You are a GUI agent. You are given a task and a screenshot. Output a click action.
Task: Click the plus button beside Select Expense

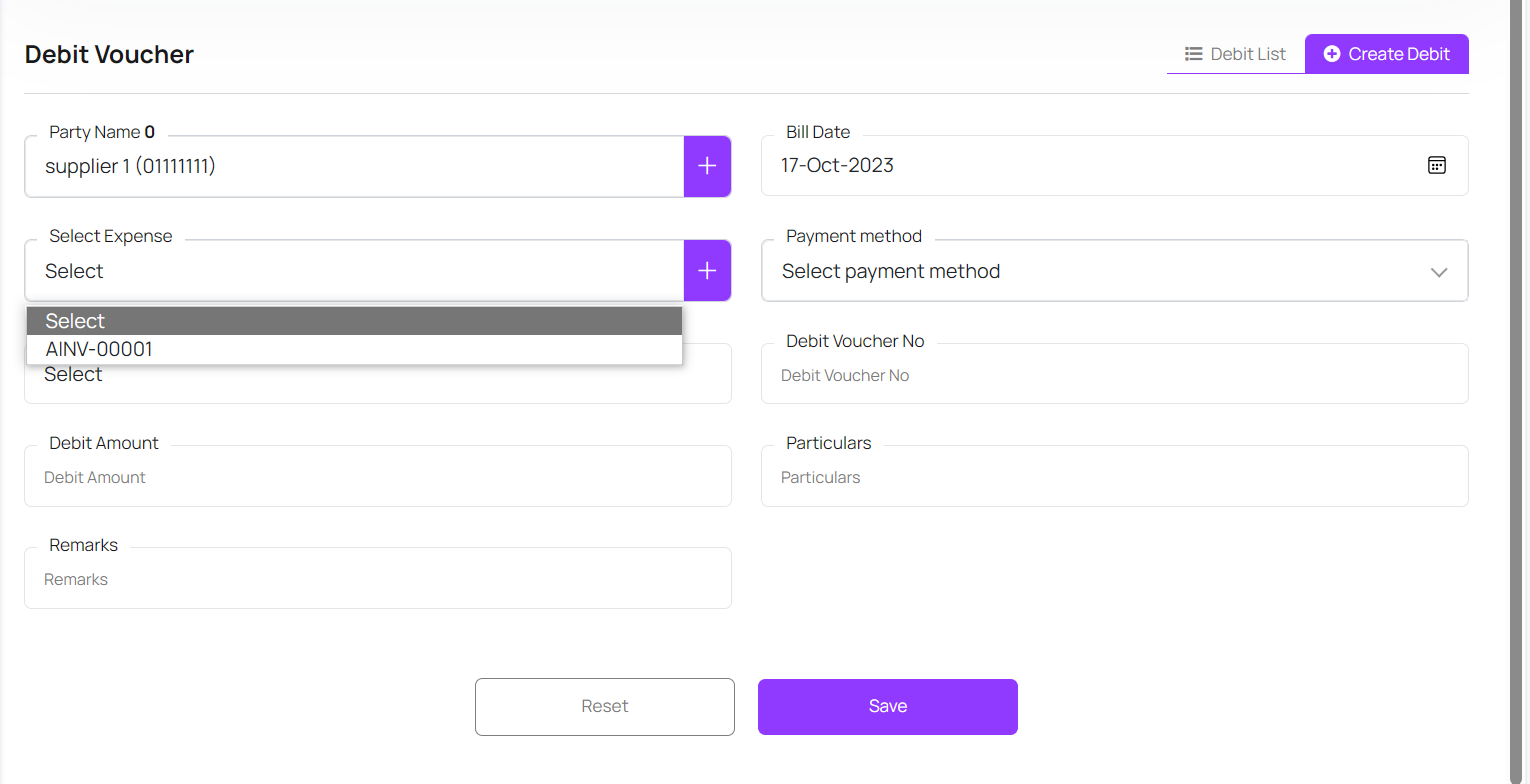click(x=707, y=270)
